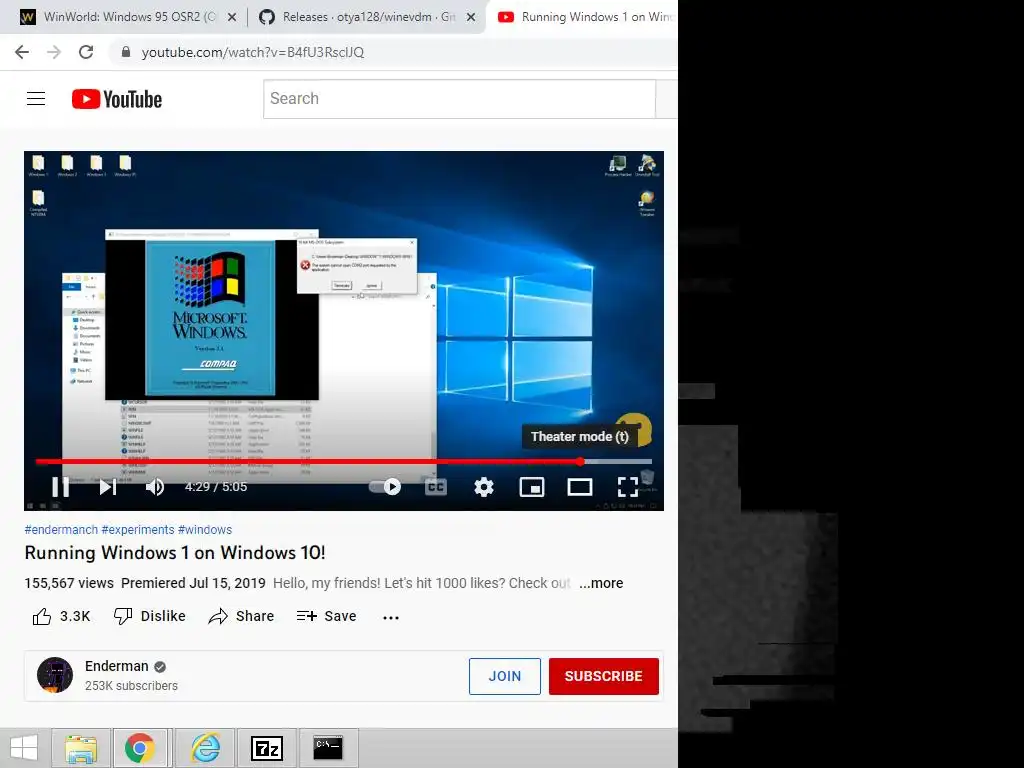
Task: Open more actions three-dot menu
Action: click(391, 617)
